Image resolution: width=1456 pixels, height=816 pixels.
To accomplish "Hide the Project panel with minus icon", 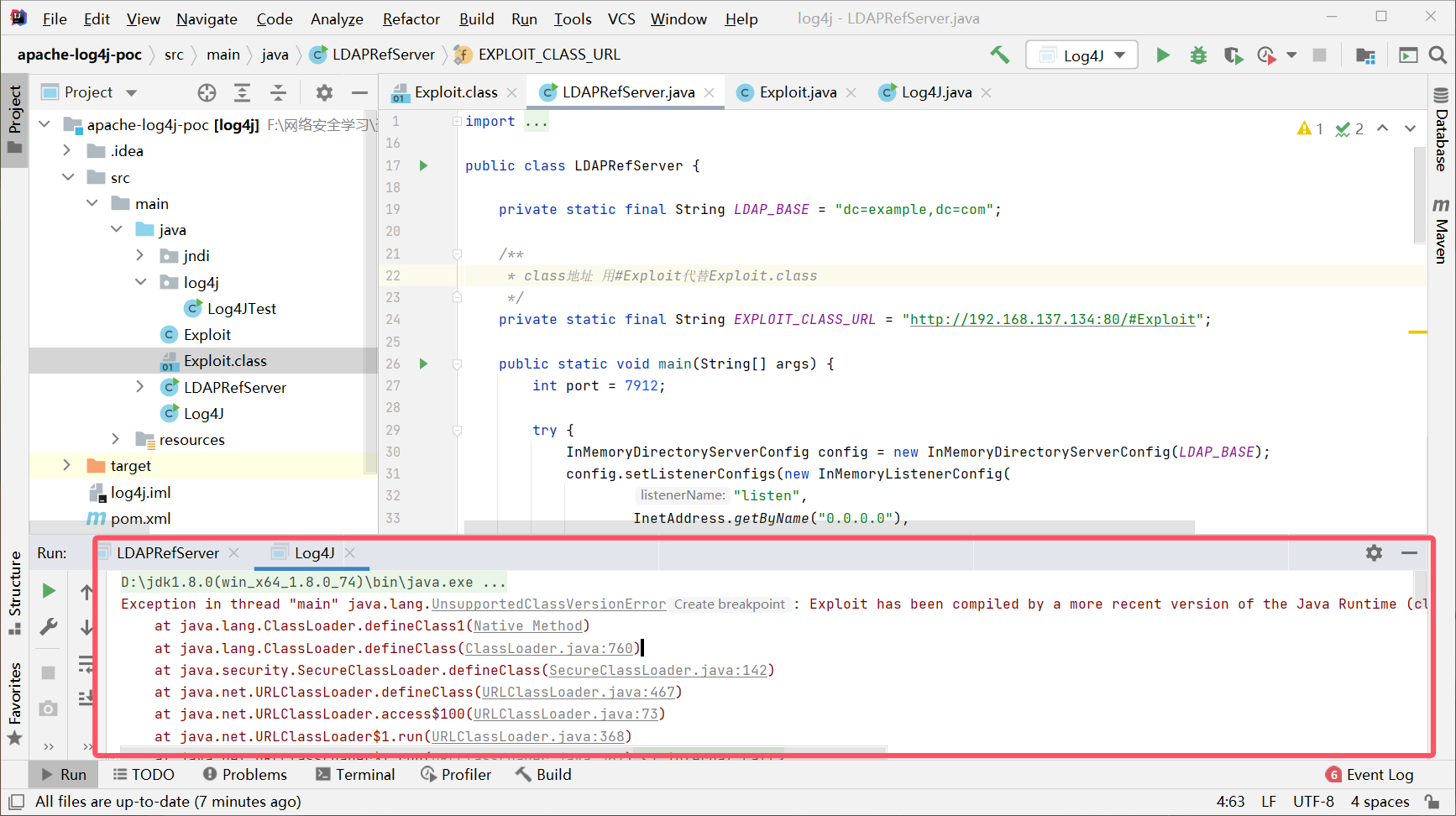I will (359, 92).
